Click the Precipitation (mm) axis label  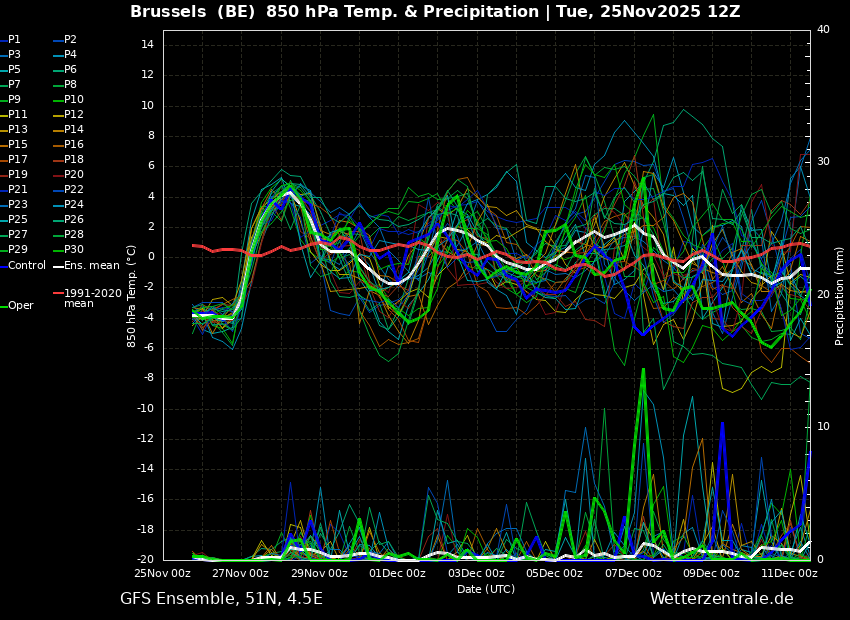[x=839, y=296]
